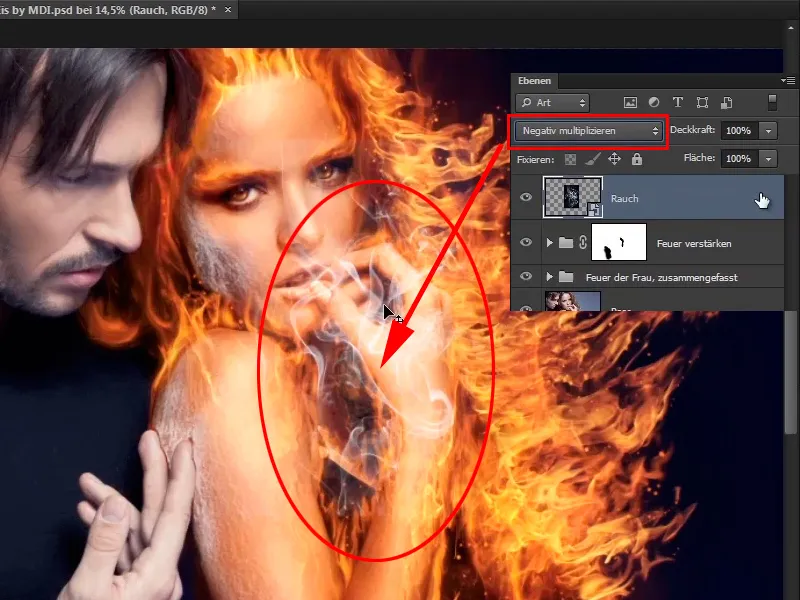Select Feuer der Frau, zusammengefasst name
The width and height of the screenshot is (800, 600).
click(x=661, y=278)
